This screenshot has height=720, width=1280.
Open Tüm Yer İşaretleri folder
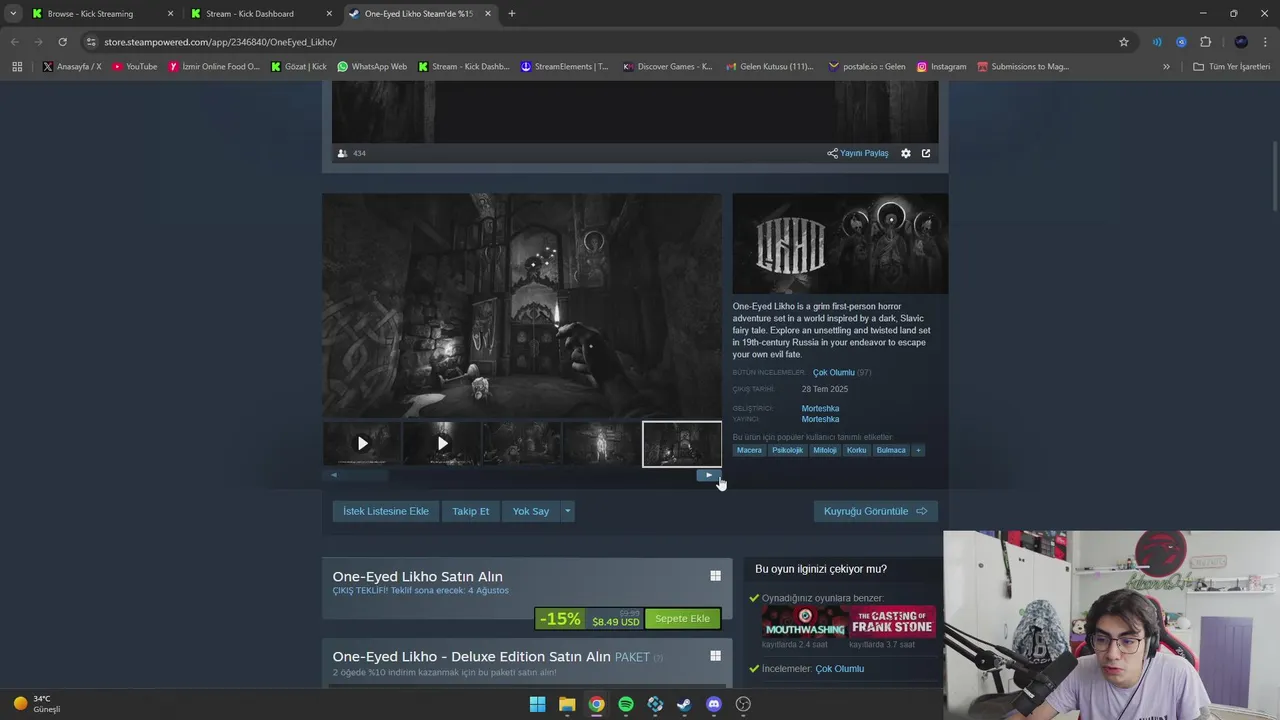[1231, 67]
